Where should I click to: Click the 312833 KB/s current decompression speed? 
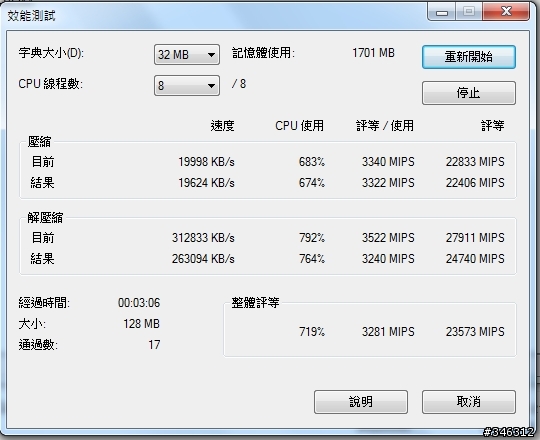point(203,238)
